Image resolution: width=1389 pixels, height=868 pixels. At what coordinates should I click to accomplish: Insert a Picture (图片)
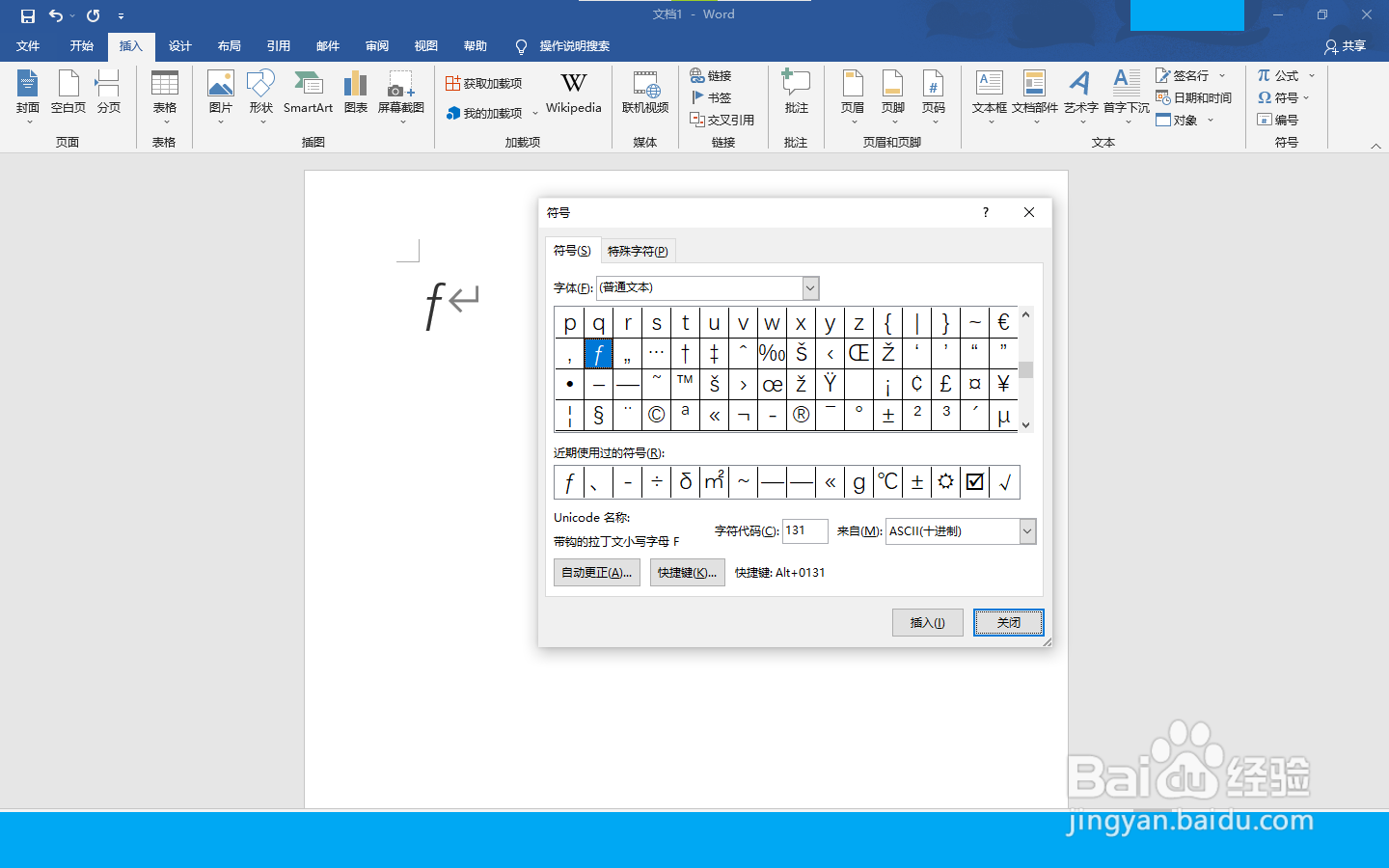221,96
